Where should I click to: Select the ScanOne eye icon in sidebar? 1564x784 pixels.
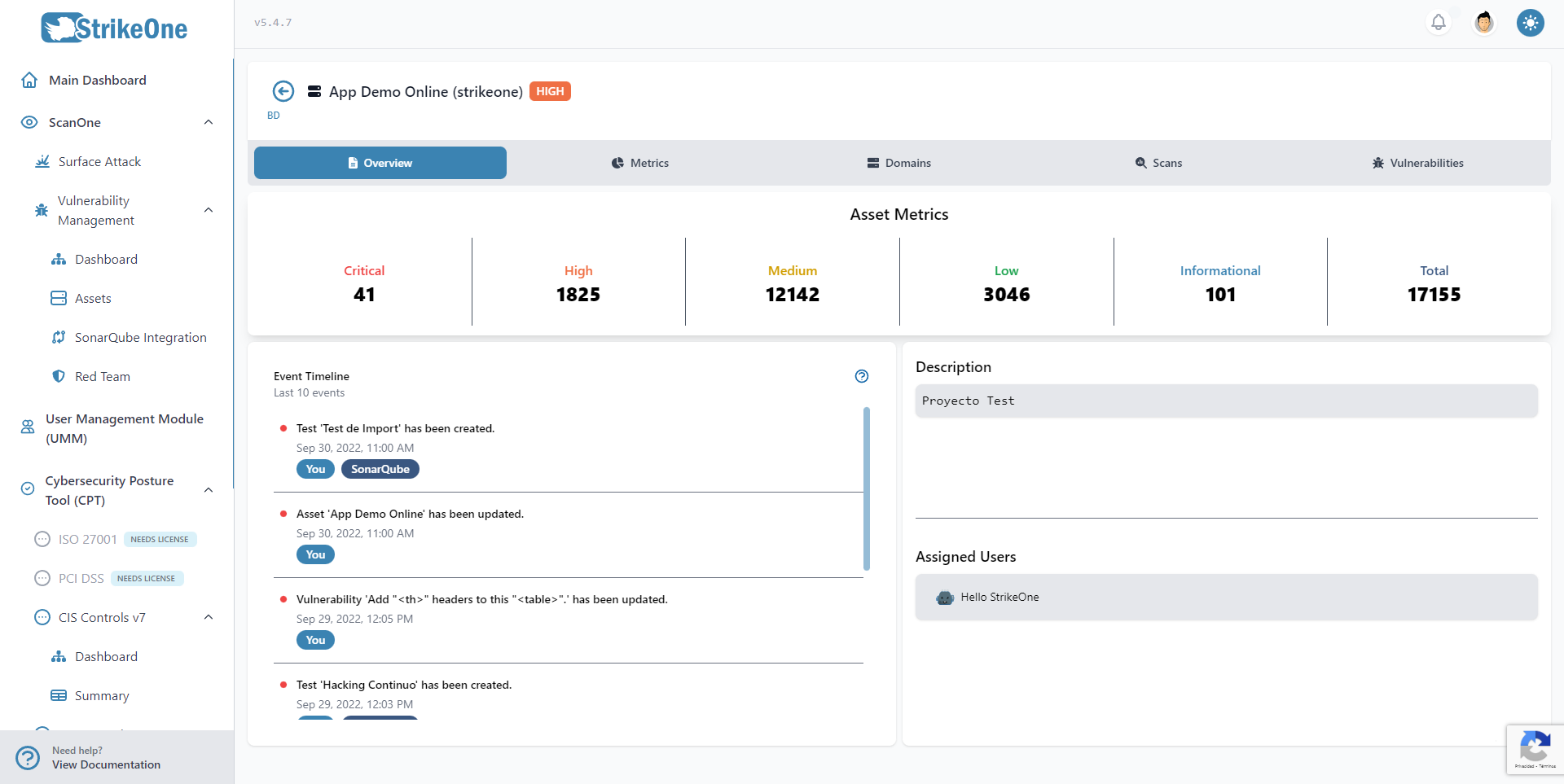[29, 122]
